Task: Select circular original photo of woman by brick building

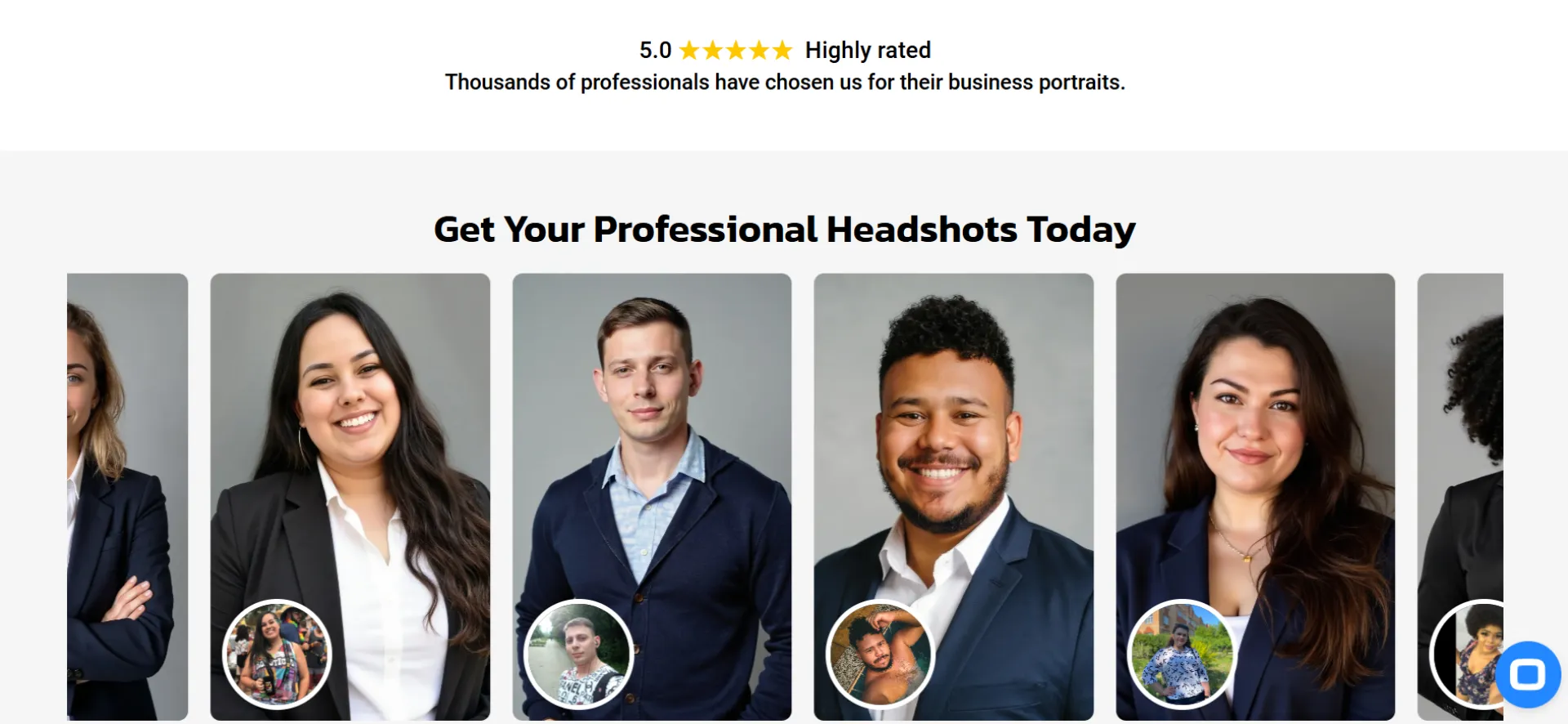Action: point(1182,654)
